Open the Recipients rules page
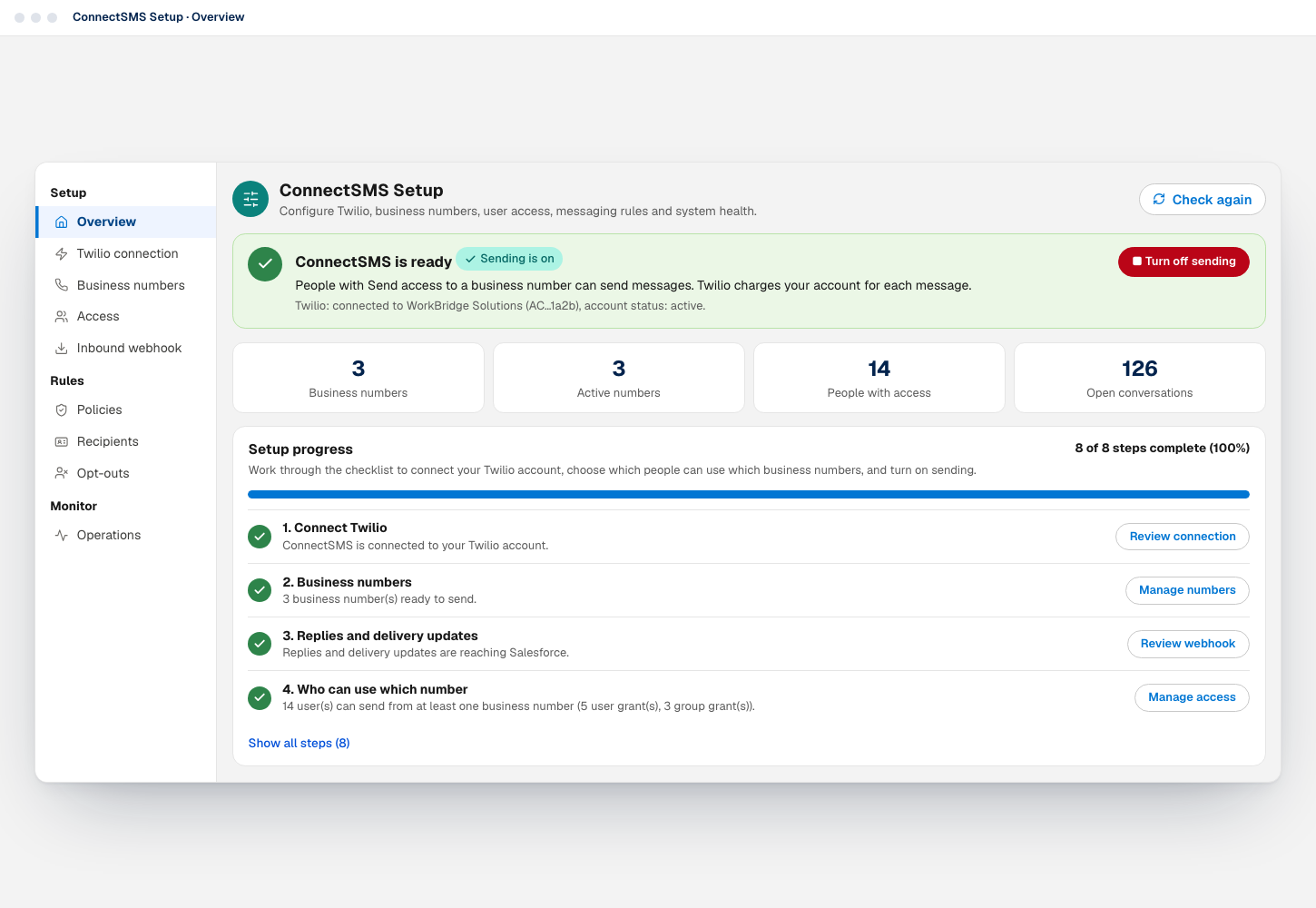 click(x=126, y=442)
